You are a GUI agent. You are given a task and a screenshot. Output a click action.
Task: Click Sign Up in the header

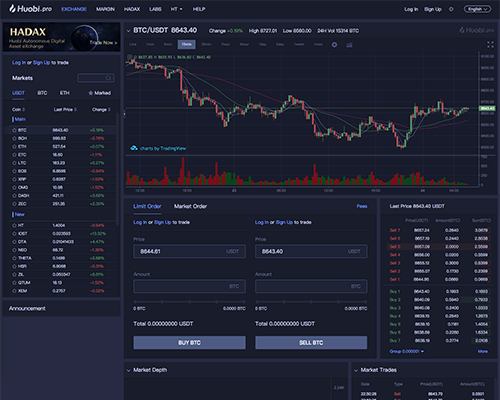point(433,9)
